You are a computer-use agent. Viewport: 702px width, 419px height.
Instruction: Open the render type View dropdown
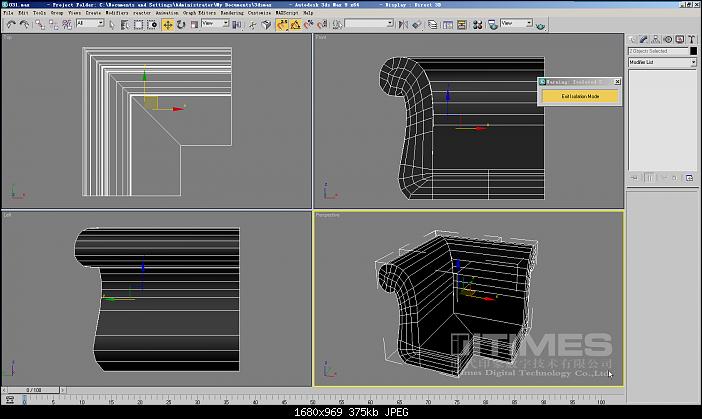coord(516,23)
